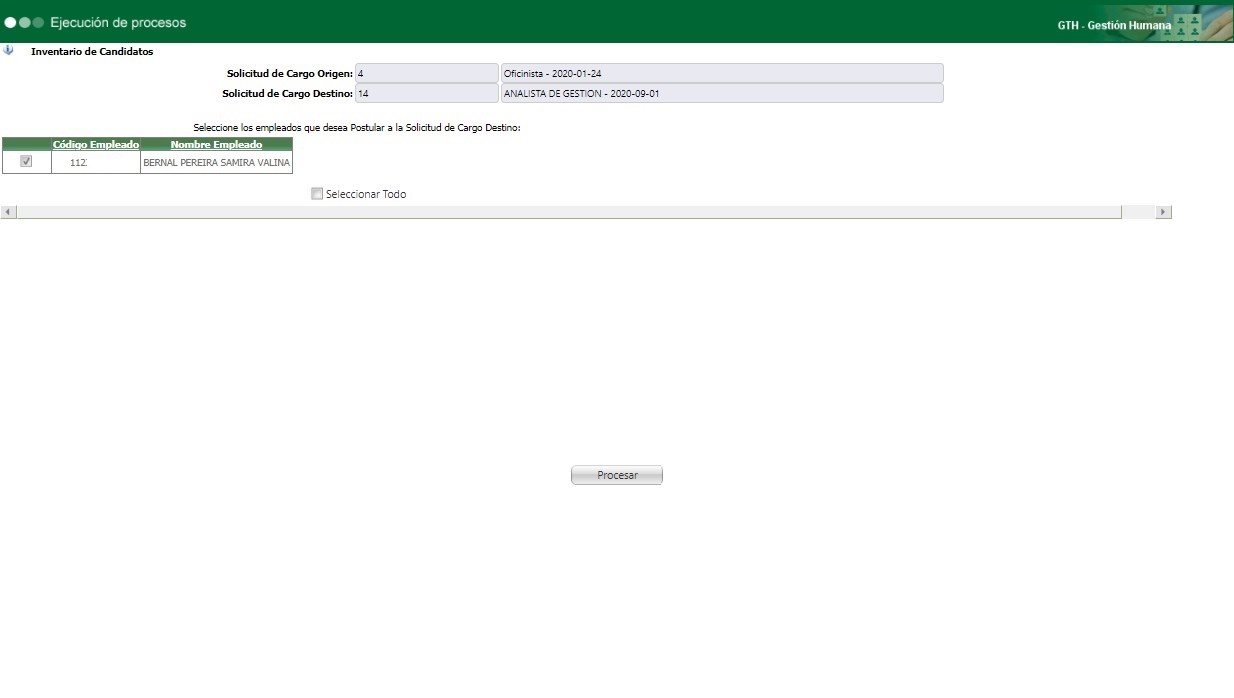Click the Solicitud de Cargo Destino code field

[426, 93]
